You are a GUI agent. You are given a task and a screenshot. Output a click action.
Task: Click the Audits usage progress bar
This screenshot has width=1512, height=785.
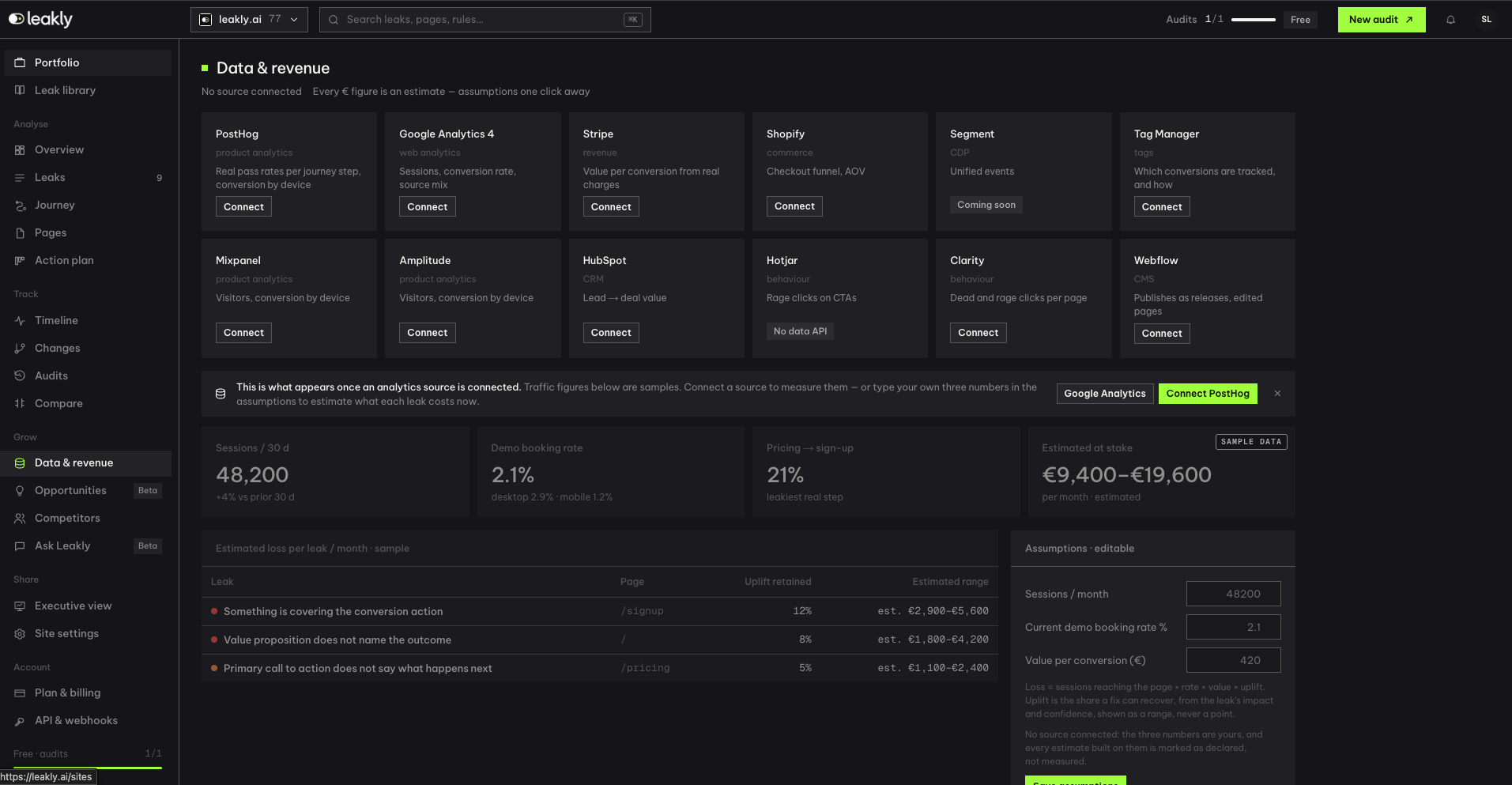point(1254,20)
